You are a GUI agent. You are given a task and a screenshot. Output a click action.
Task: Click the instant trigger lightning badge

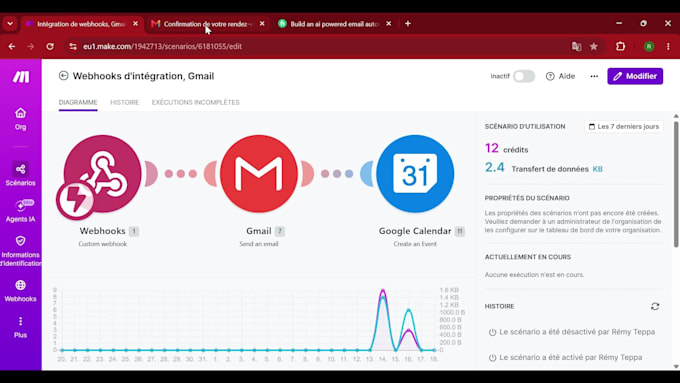pos(75,200)
